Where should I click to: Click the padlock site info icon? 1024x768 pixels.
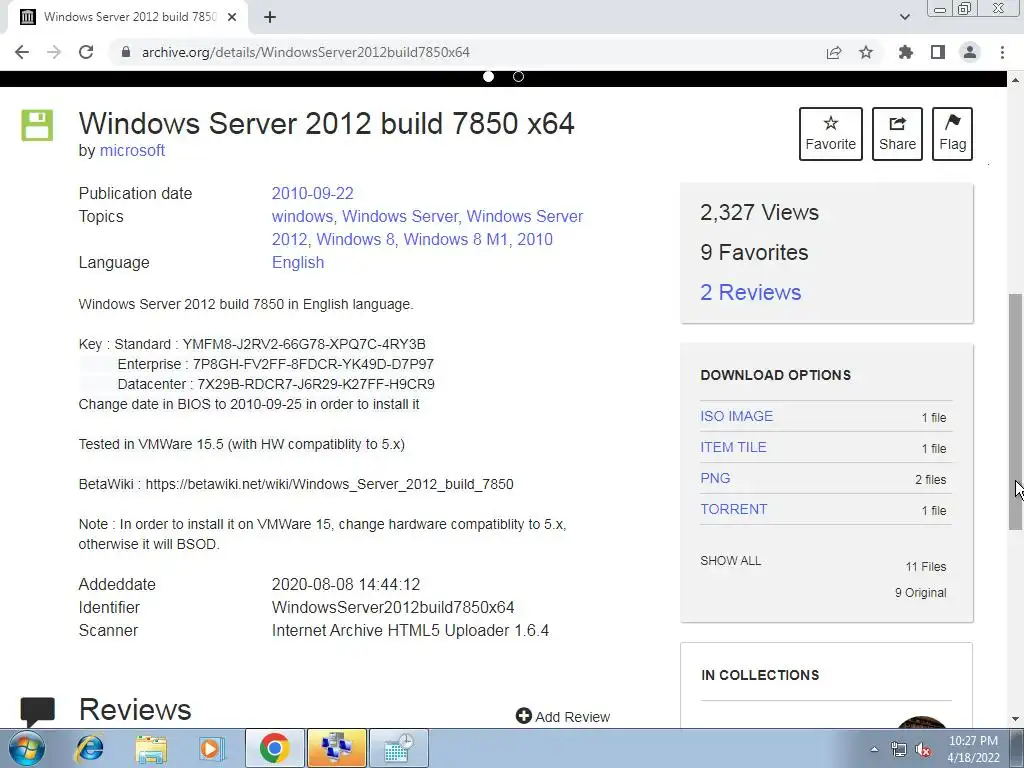126,52
